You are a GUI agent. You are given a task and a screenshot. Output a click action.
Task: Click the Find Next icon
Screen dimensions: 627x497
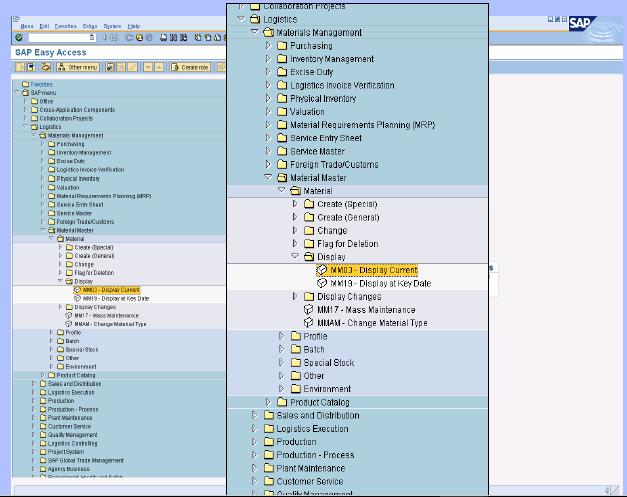click(x=183, y=38)
